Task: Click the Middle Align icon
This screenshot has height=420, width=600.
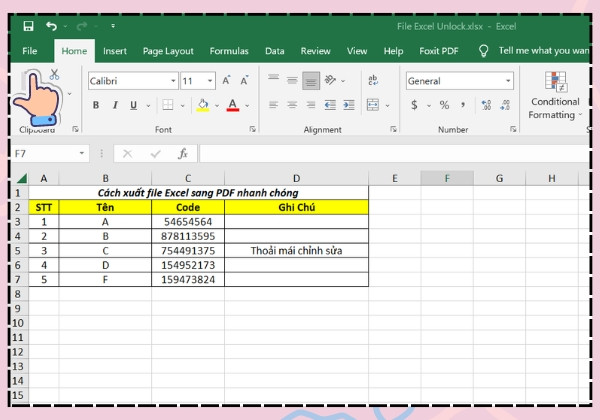Action: pos(292,80)
